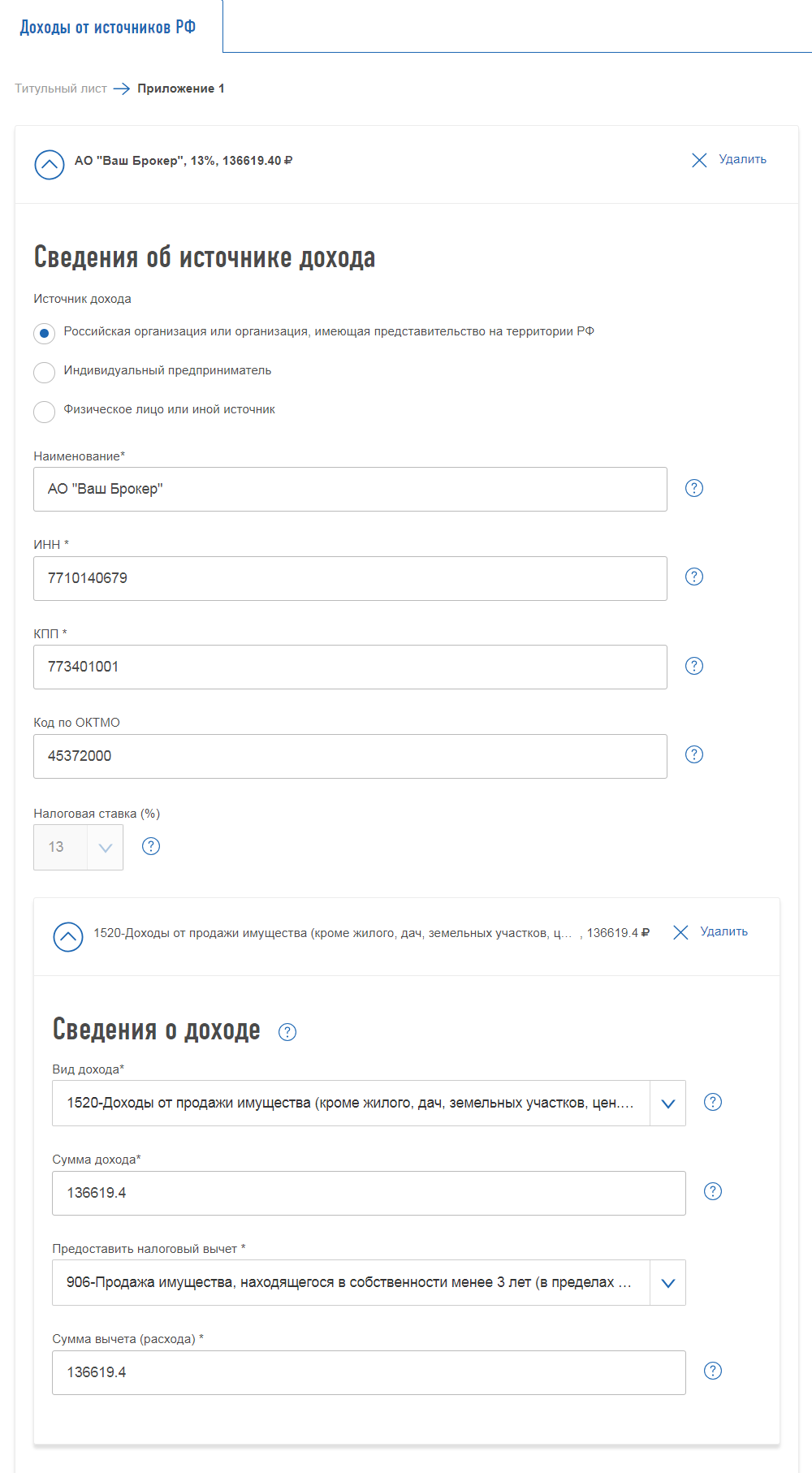
Task: Open help for Сумма вычета (расхода)
Action: pyautogui.click(x=713, y=1371)
